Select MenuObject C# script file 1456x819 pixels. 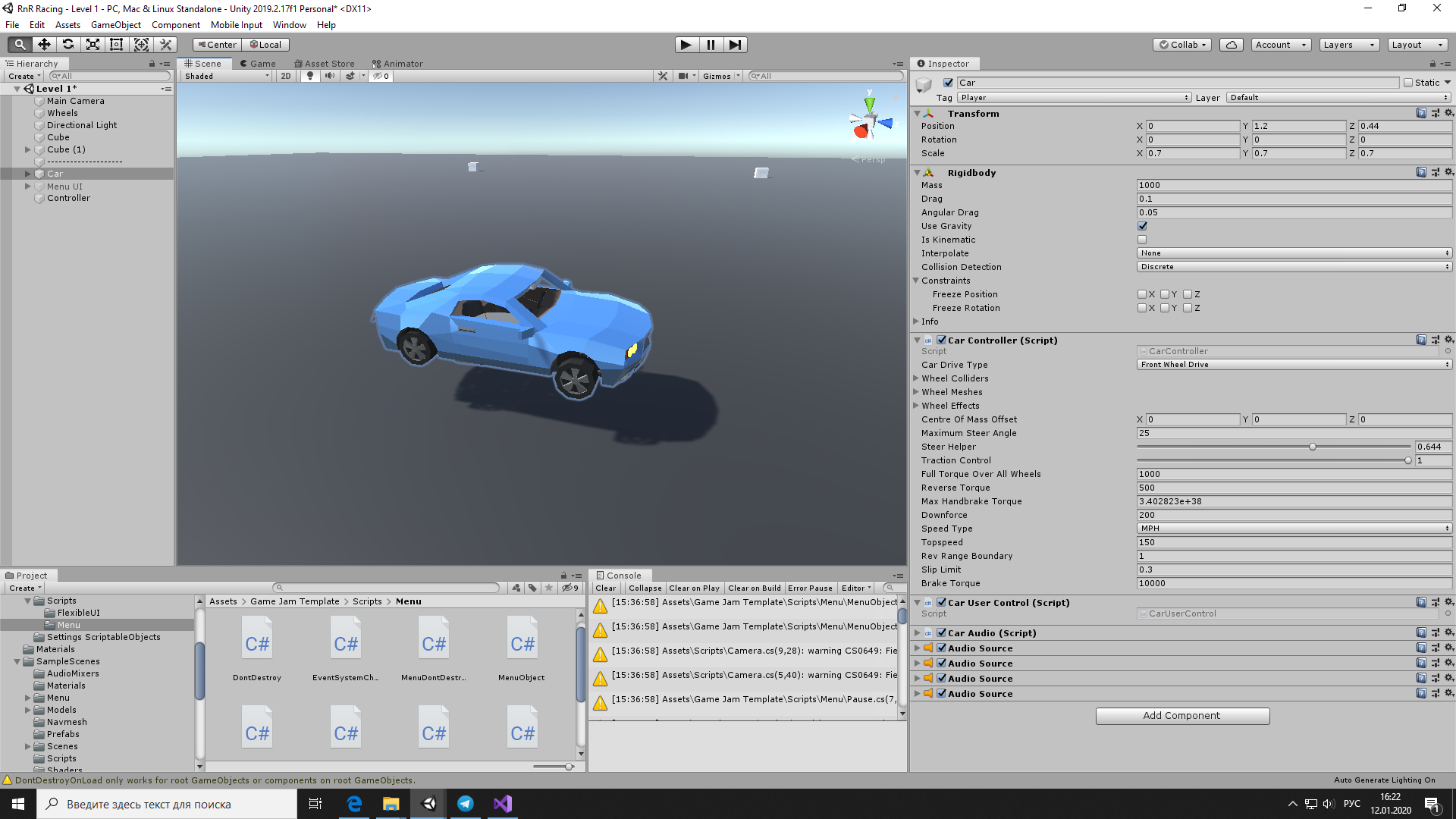pyautogui.click(x=522, y=648)
